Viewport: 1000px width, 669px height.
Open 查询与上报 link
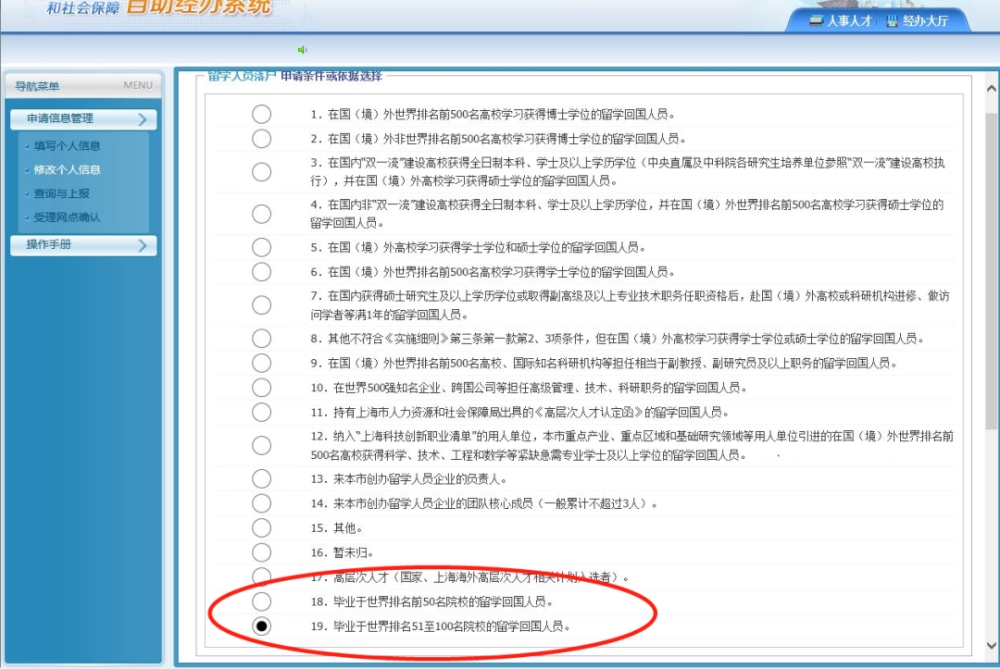point(61,193)
